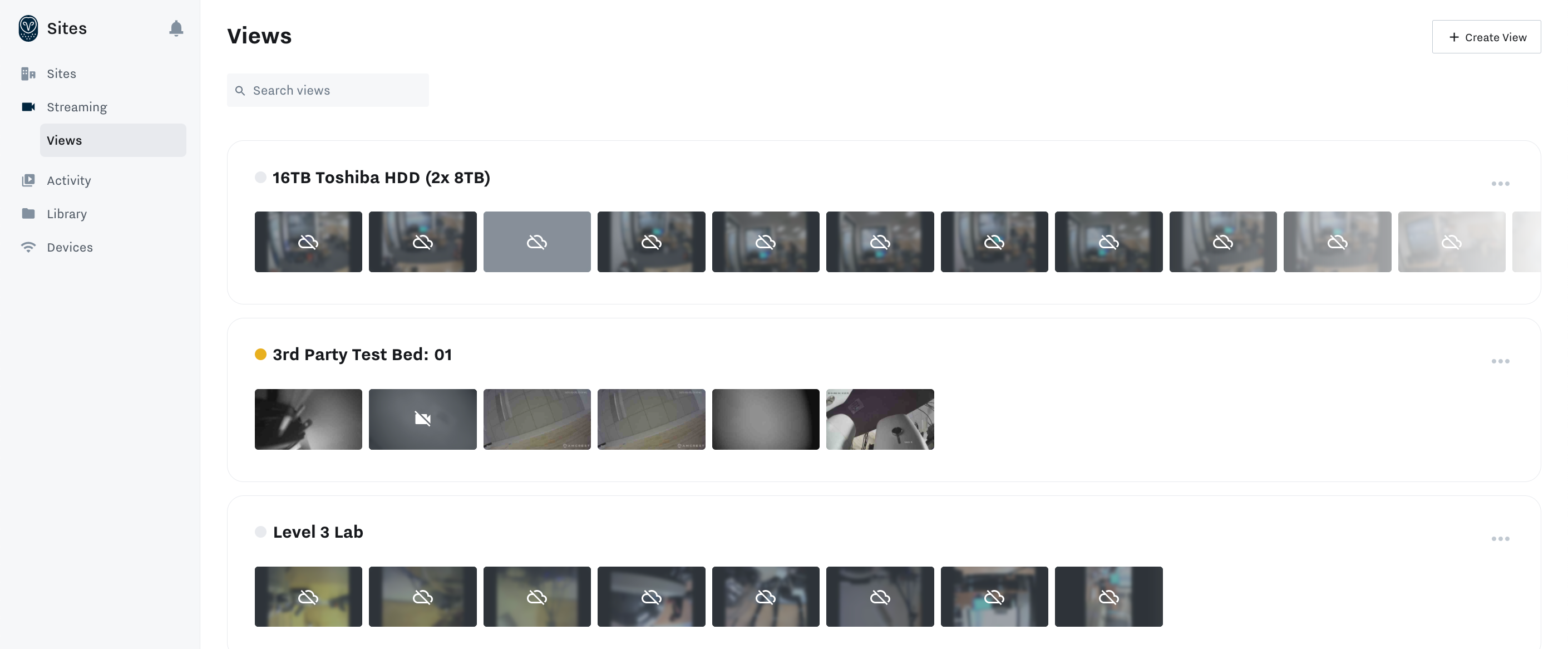Open the more options menu for Level 3 Lab
1568x649 pixels.
click(1500, 539)
